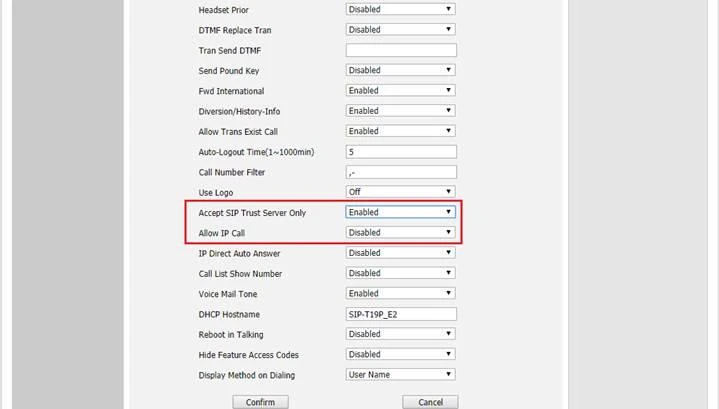The height and width of the screenshot is (409, 719).
Task: Click the Auto-Logout Time input field
Action: [x=400, y=152]
